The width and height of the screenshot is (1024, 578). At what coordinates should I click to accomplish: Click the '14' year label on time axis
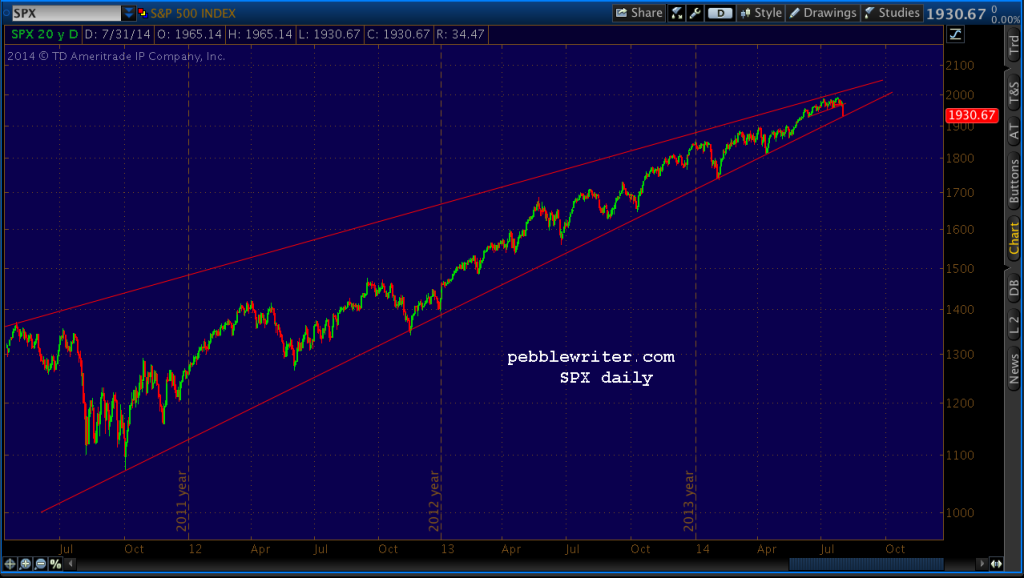coord(702,549)
